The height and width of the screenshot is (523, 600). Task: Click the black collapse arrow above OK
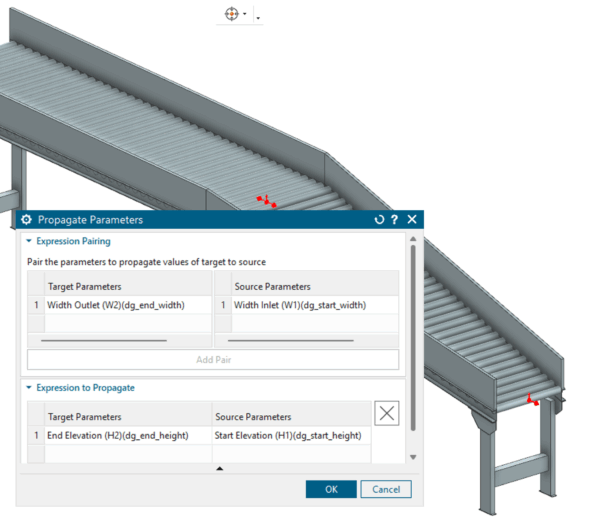(220, 468)
